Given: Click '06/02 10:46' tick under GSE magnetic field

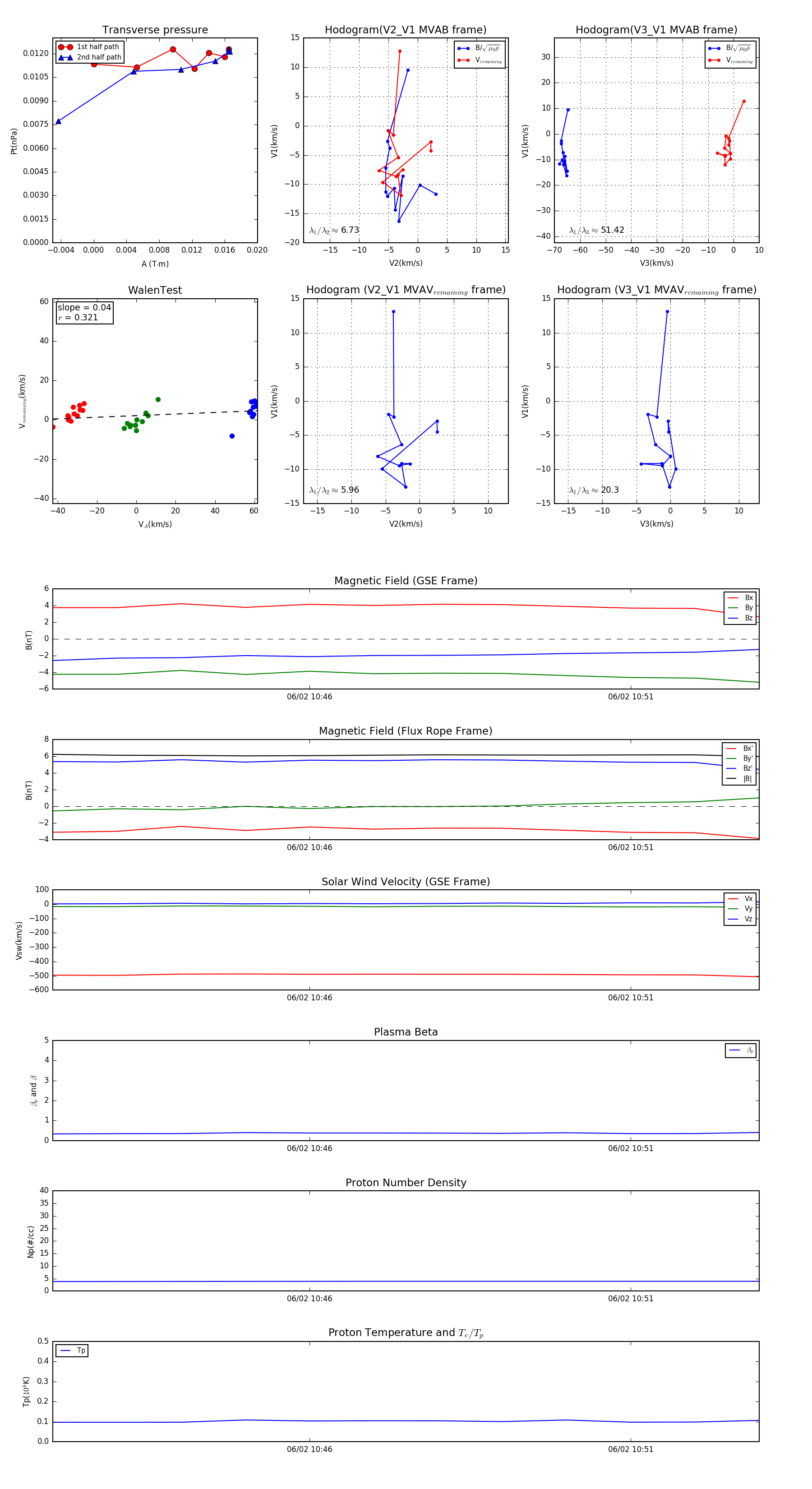Looking at the screenshot, I should (x=309, y=697).
